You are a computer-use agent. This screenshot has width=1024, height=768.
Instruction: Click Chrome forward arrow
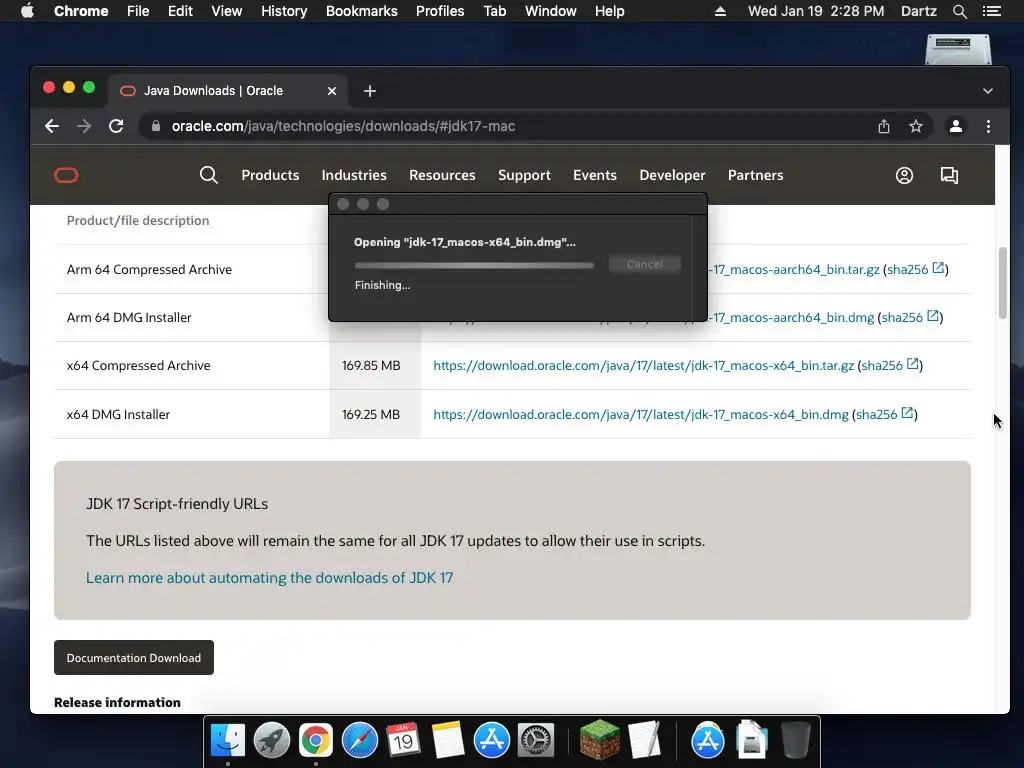click(84, 126)
